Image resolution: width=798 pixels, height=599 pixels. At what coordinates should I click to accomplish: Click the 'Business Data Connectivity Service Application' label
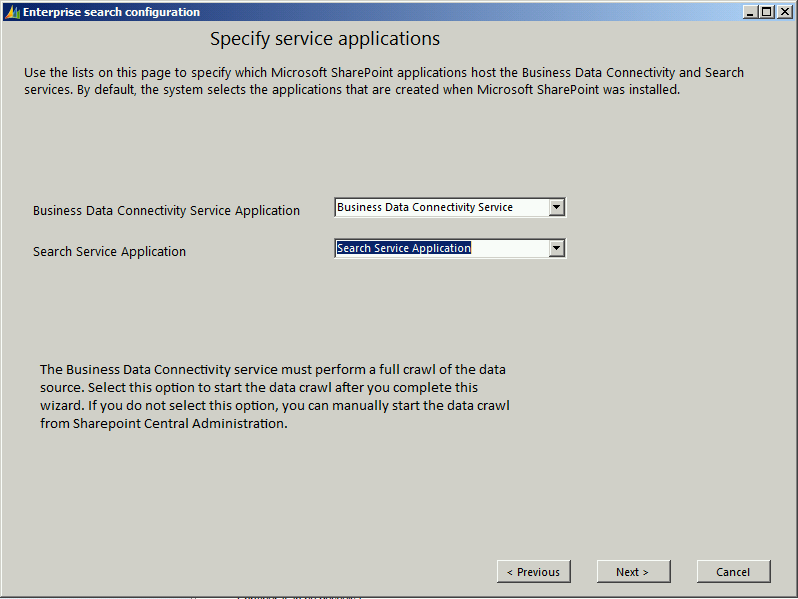(x=166, y=211)
